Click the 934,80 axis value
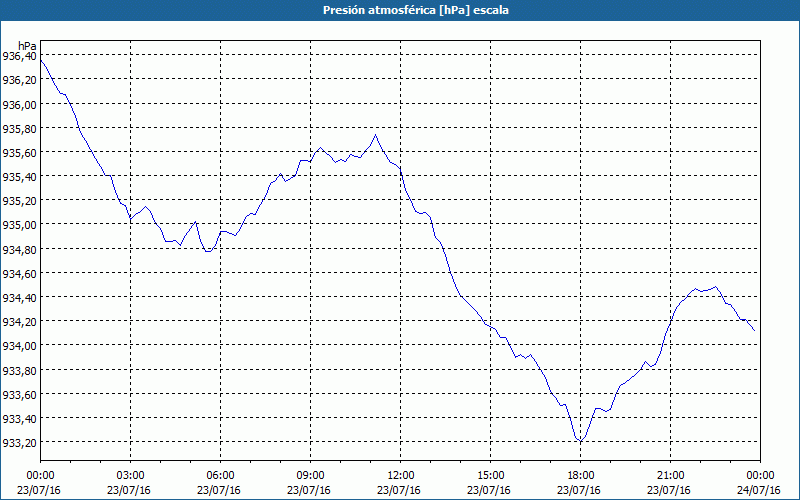The image size is (800, 500). click(19, 249)
